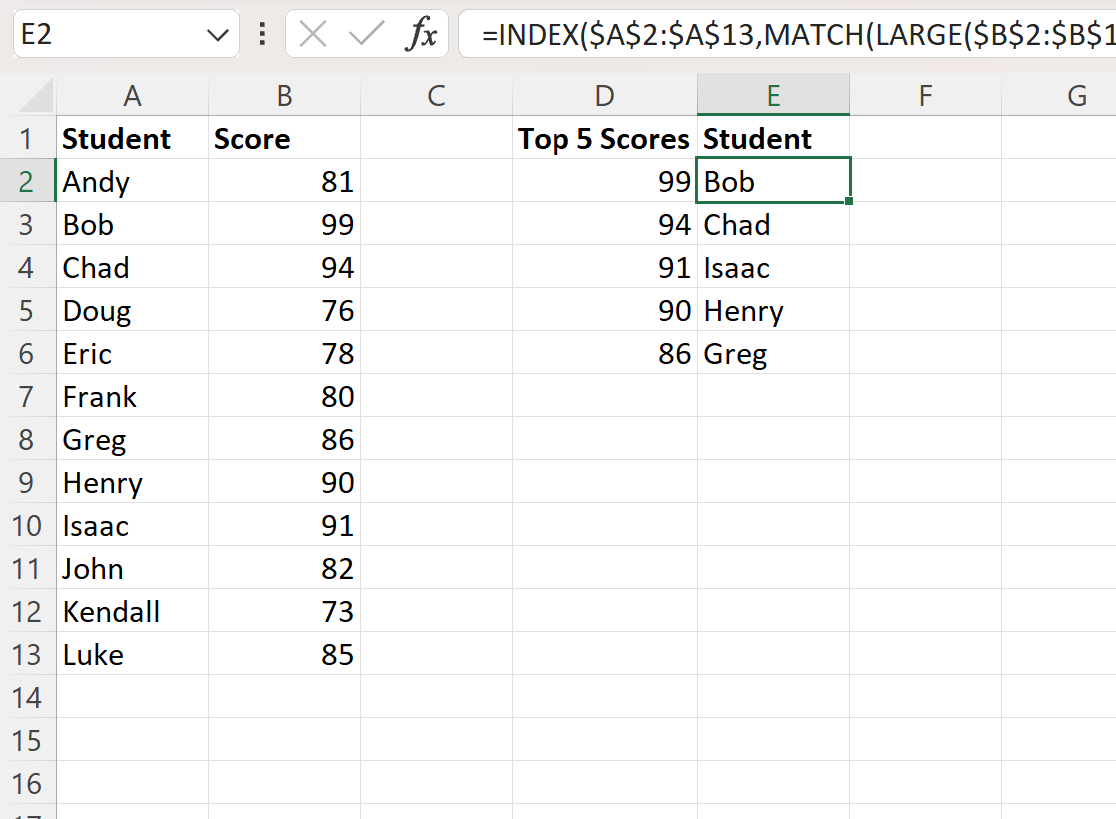
Task: Select the cell containing Doug
Action: [132, 310]
